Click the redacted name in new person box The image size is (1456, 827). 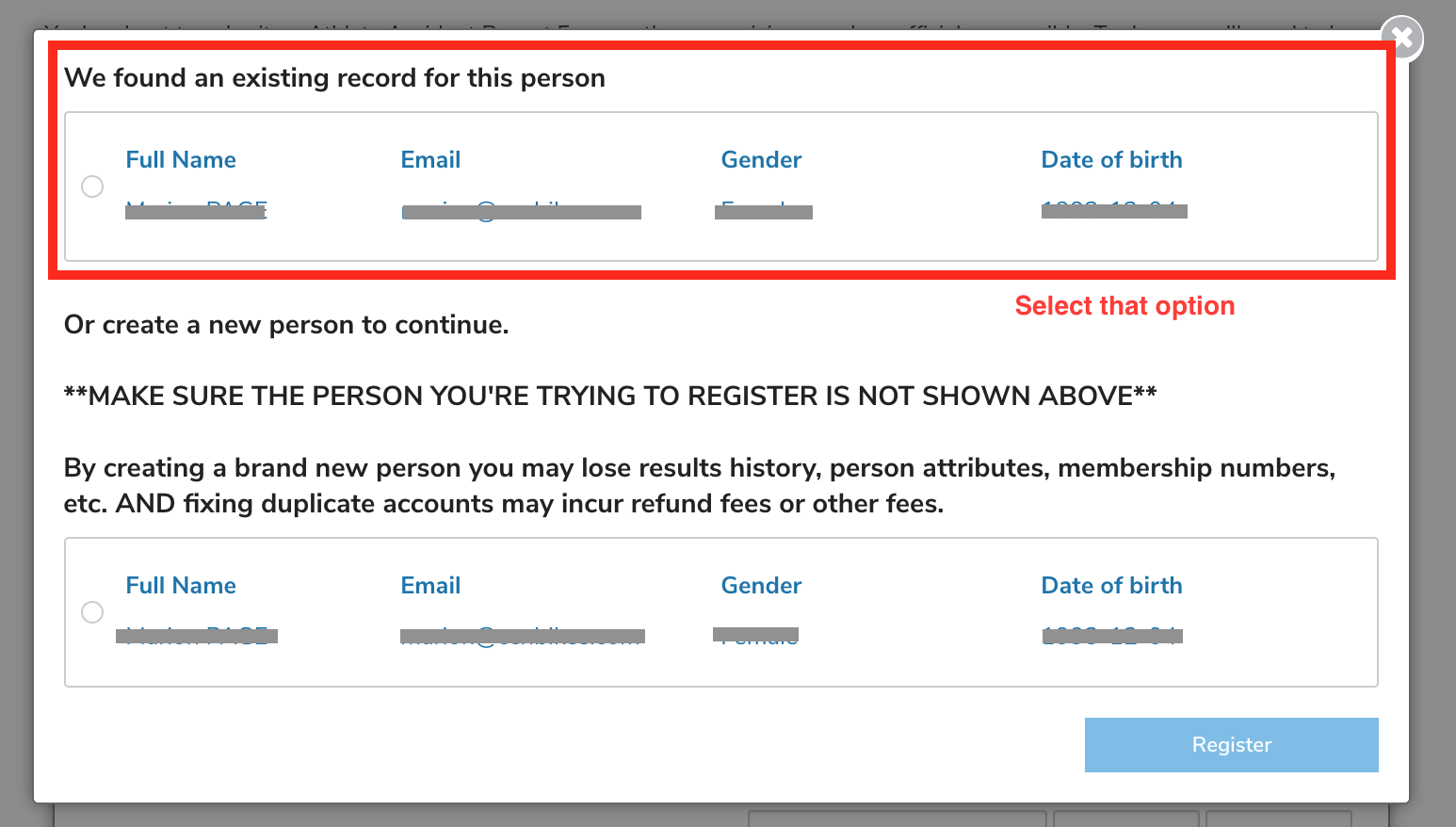tap(196, 636)
